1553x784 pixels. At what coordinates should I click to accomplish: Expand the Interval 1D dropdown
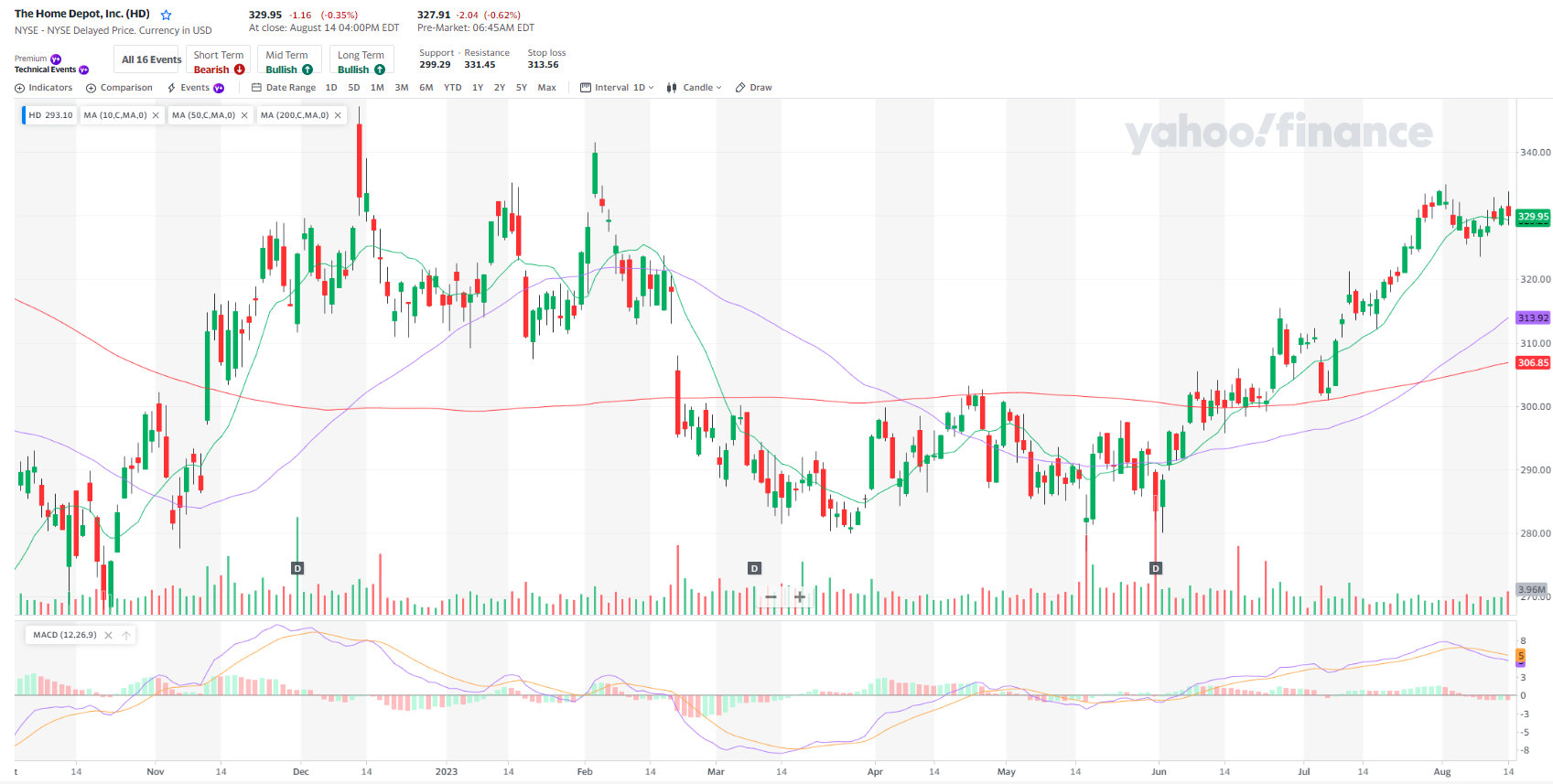[x=618, y=88]
